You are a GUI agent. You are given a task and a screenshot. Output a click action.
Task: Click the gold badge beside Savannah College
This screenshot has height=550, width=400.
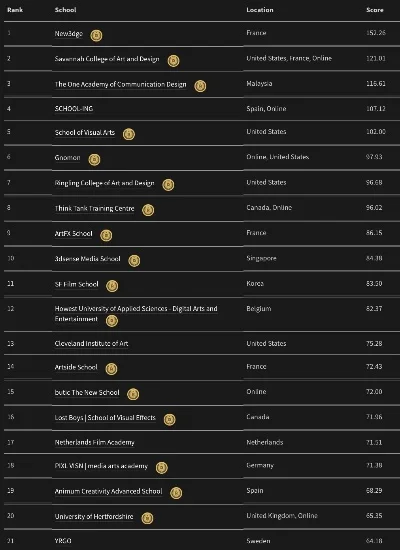tap(173, 61)
